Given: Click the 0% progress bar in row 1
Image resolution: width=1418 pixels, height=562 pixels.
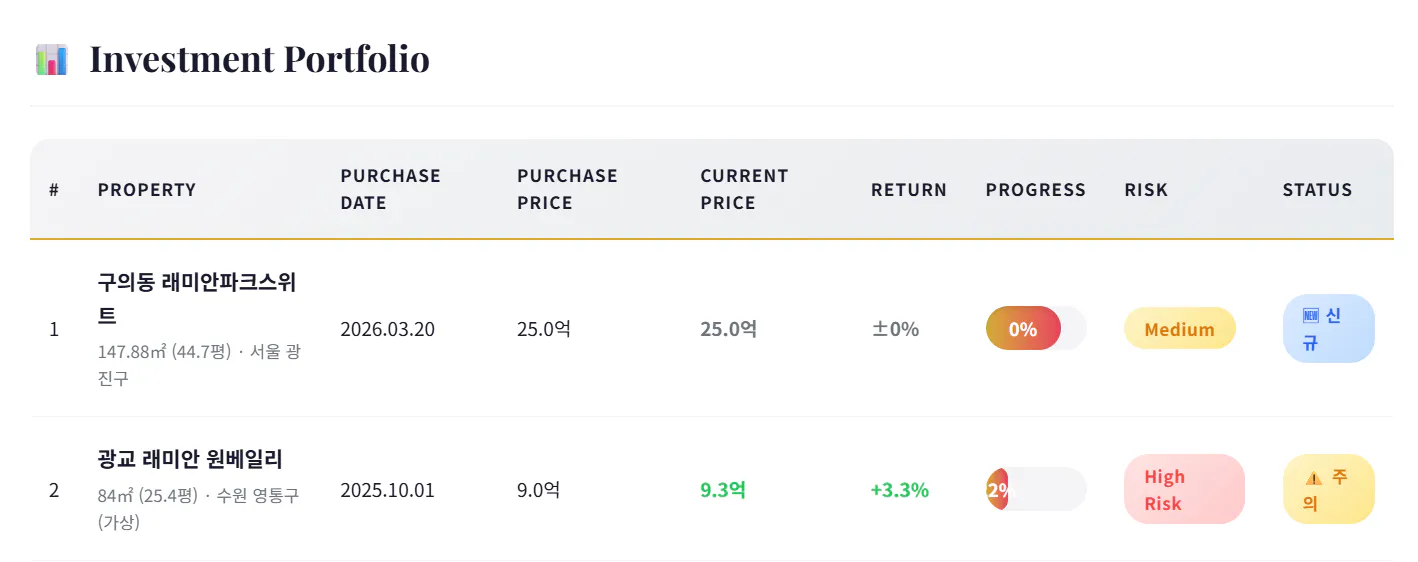Looking at the screenshot, I should tap(1035, 329).
